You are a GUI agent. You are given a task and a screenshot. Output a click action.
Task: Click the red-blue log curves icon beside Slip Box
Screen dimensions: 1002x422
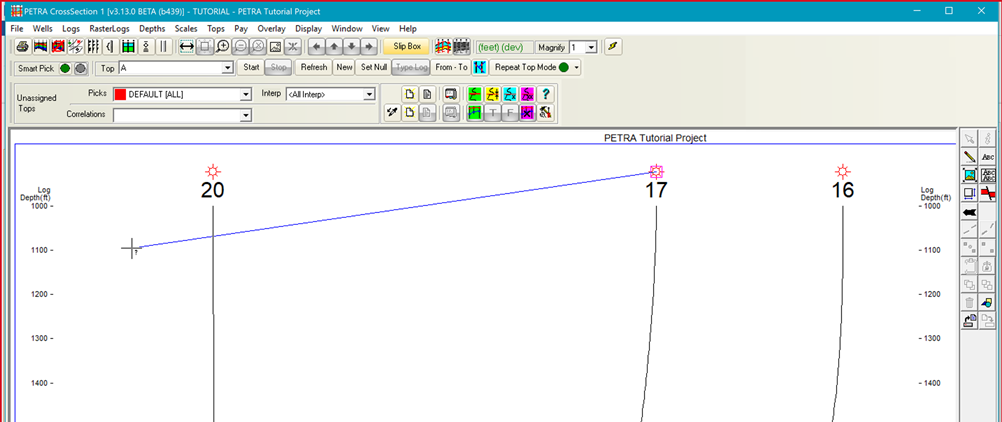click(x=442, y=47)
